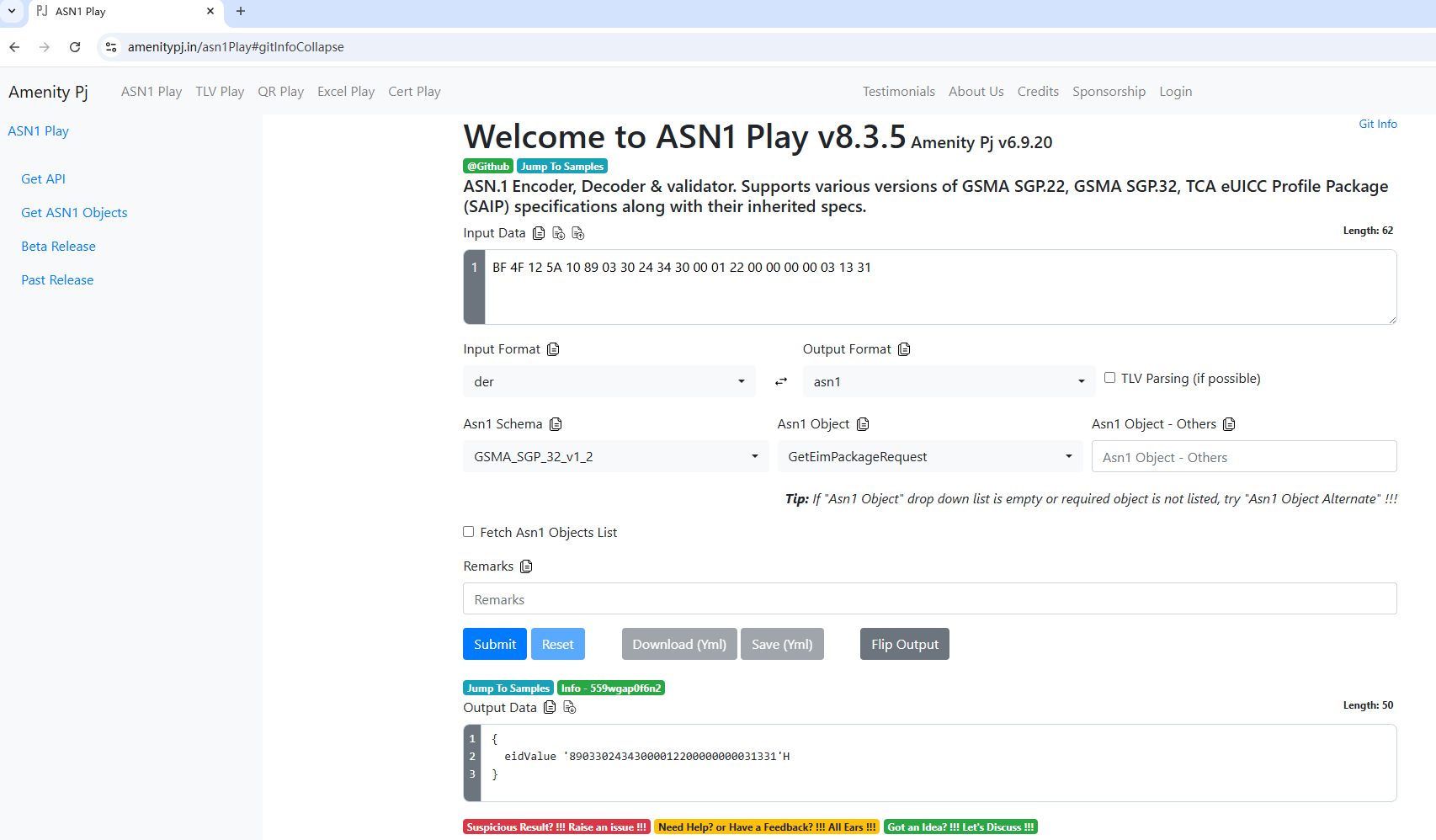
Task: Copy Input Data using its copy icon
Action: (x=539, y=233)
